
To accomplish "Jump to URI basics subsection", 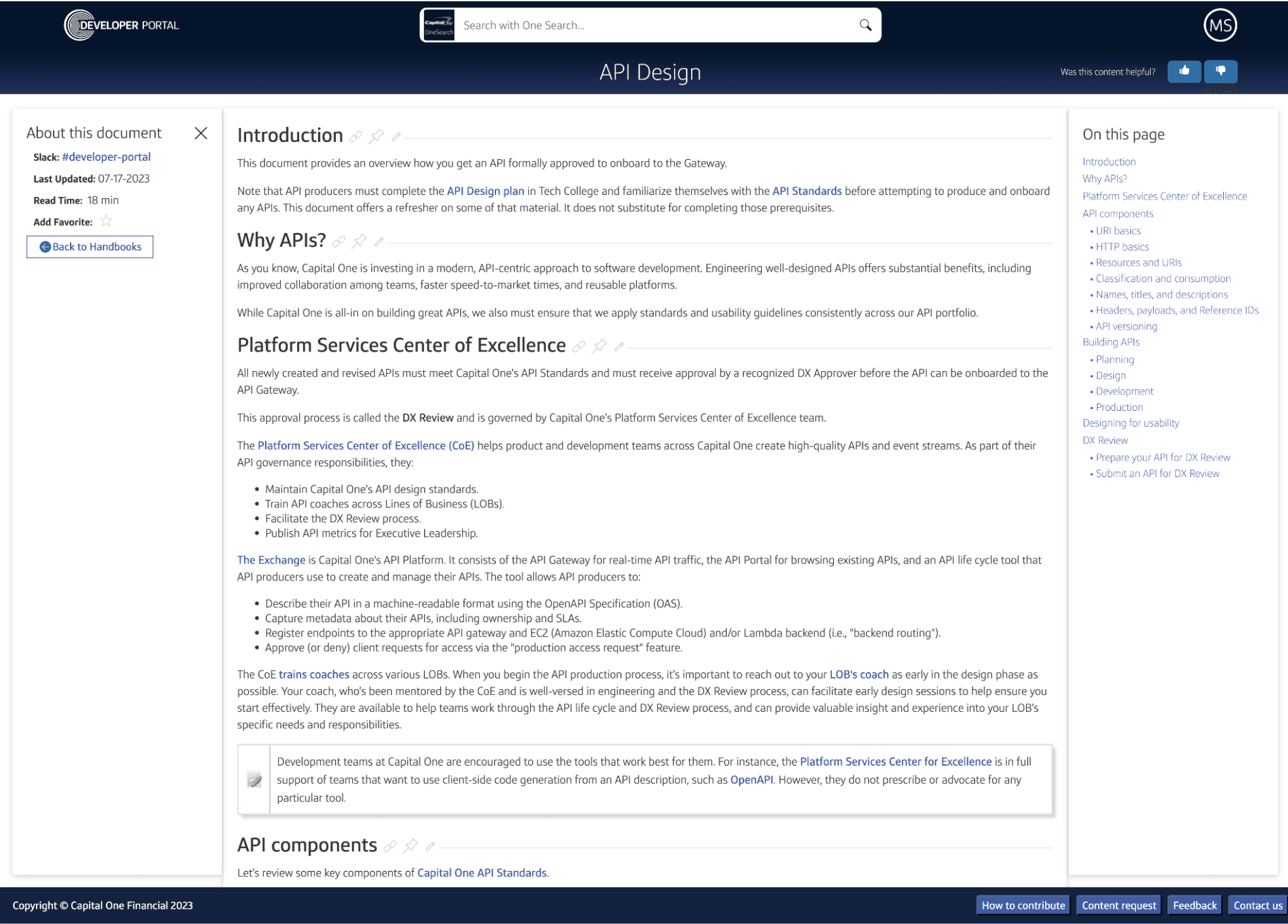I will (x=1118, y=231).
